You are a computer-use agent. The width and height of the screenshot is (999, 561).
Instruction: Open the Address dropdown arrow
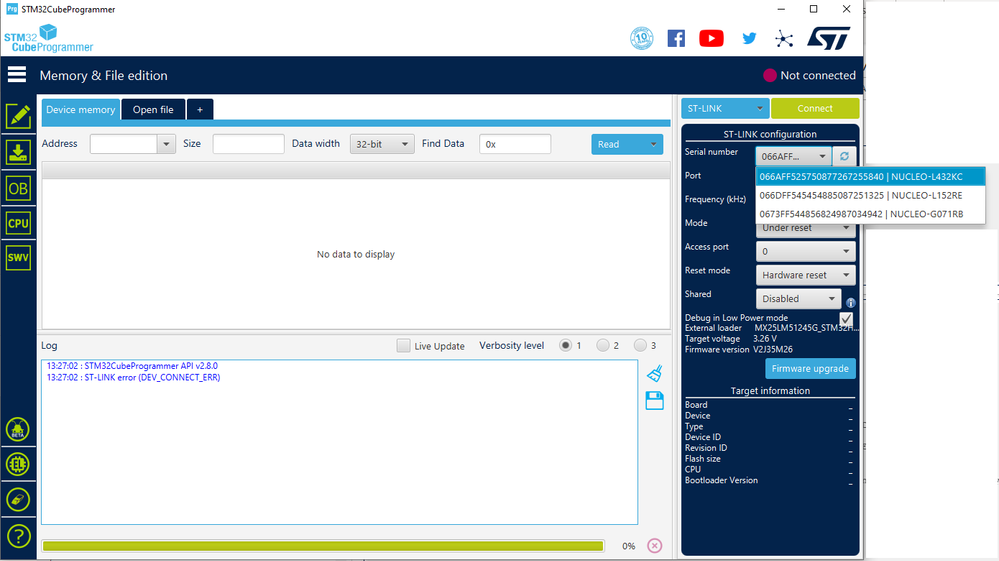[166, 144]
